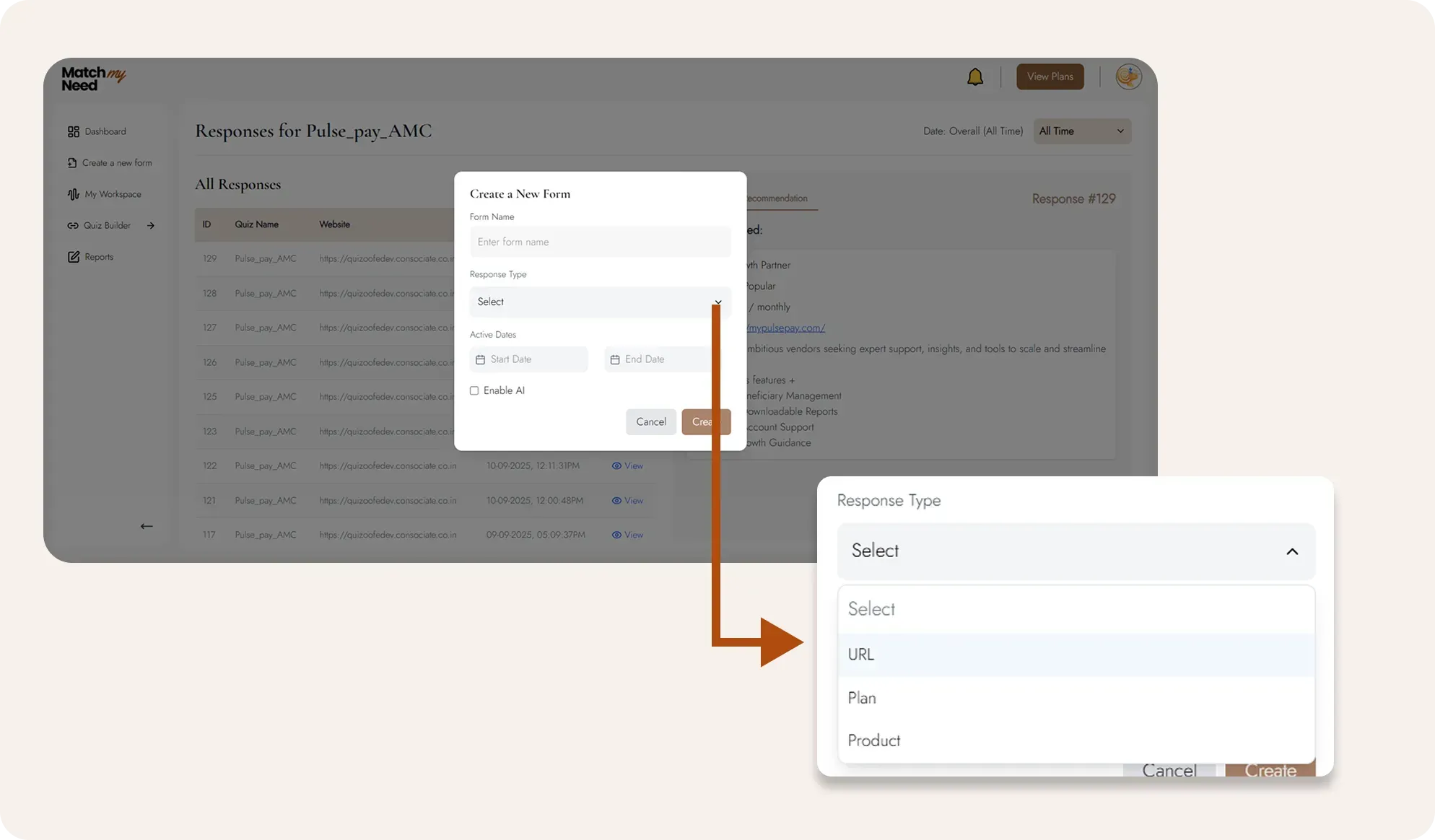The image size is (1435, 840).
Task: Collapse the sidebar with the back arrow
Action: (146, 526)
